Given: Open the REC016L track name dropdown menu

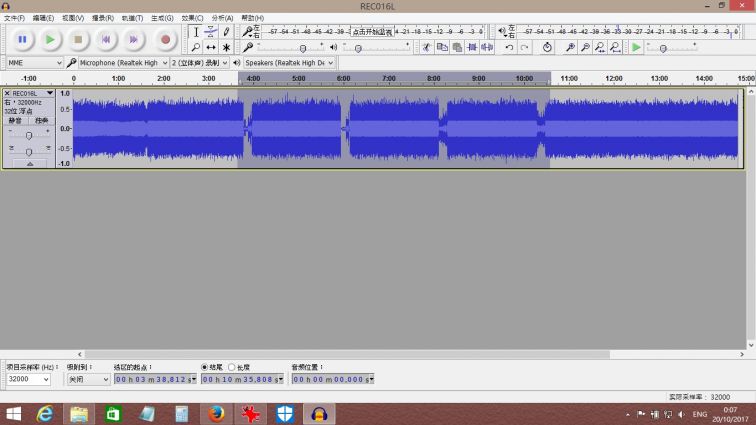Looking at the screenshot, I should (50, 93).
